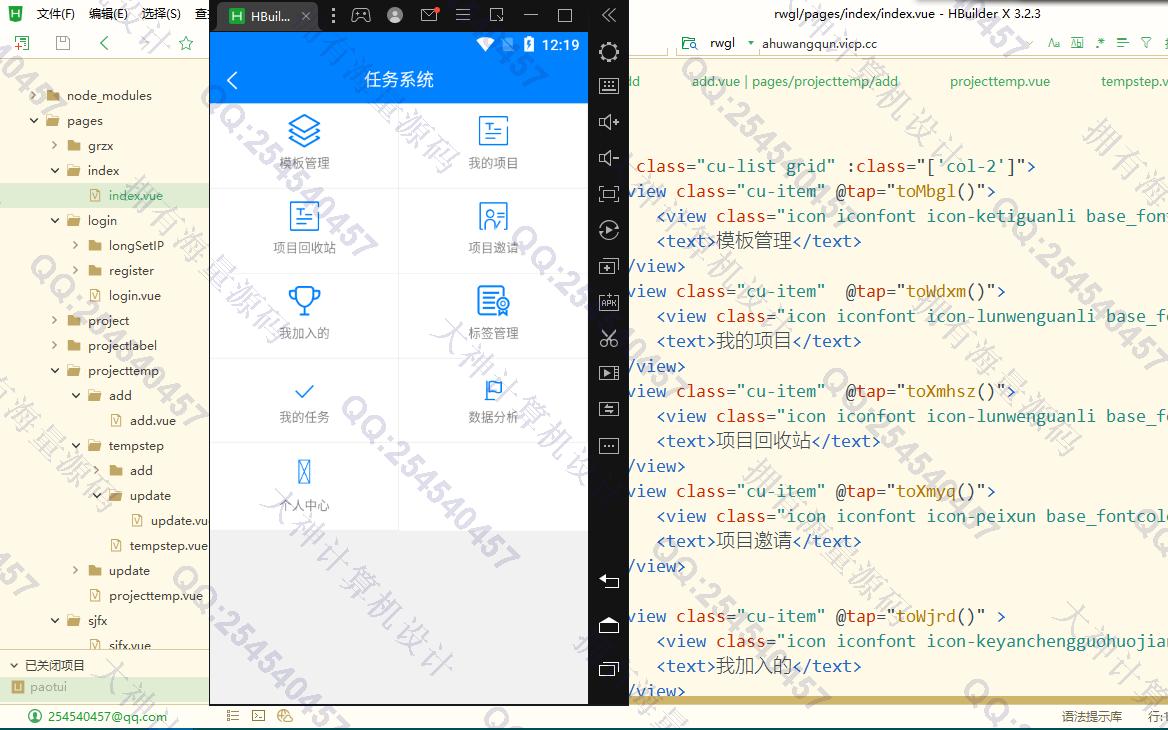The height and width of the screenshot is (730, 1168).
Task: Collapse the 已关闭项目 section
Action: 13,665
